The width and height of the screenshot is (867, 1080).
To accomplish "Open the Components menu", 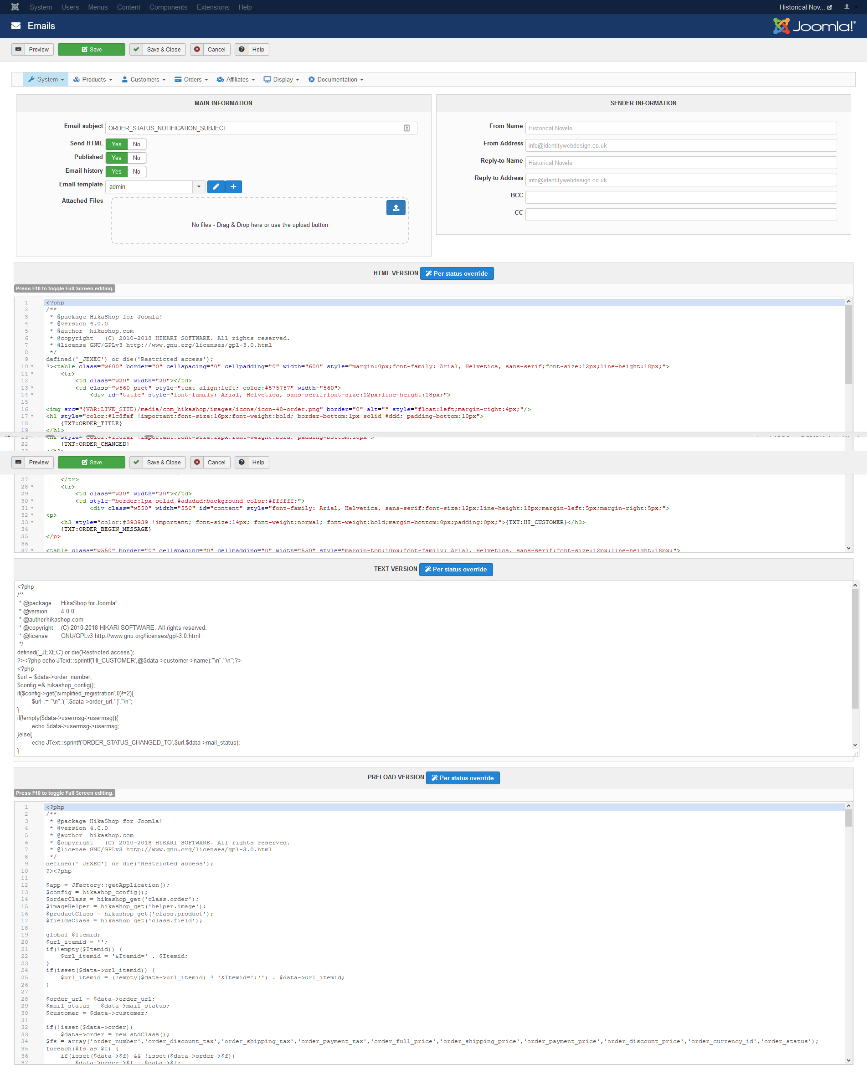I will tap(168, 7).
